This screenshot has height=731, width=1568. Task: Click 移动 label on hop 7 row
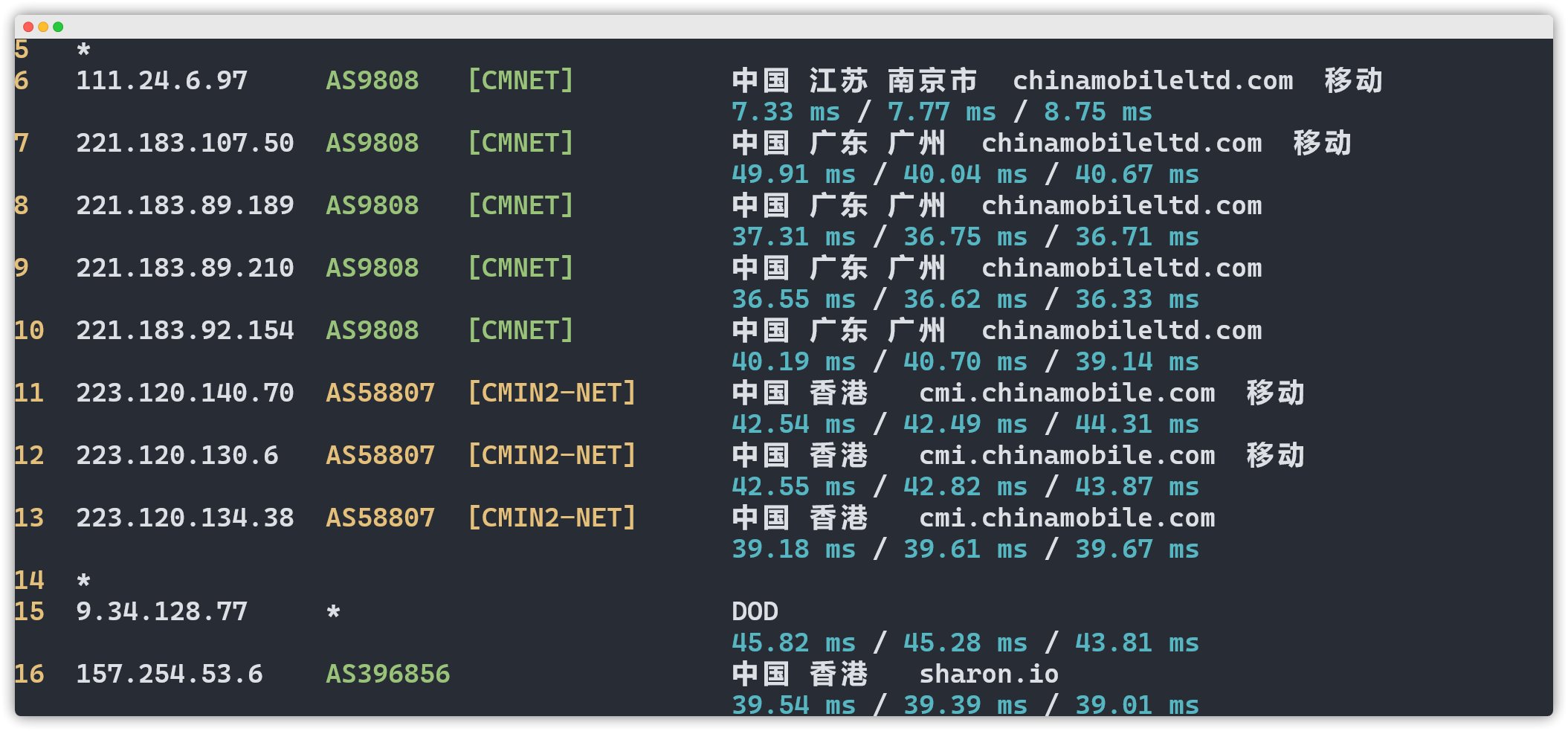(1323, 143)
